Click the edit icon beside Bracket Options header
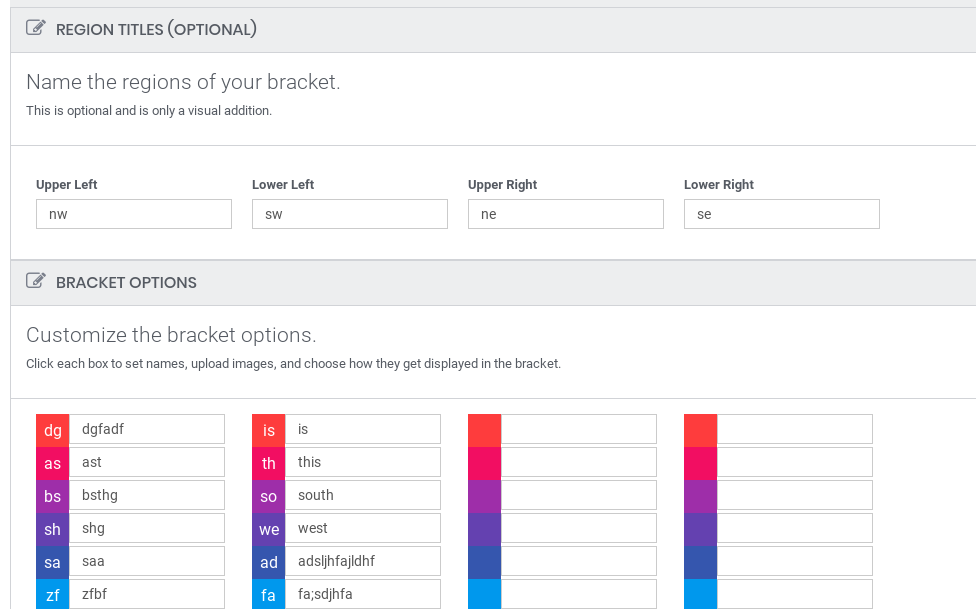The image size is (976, 609). pyautogui.click(x=35, y=281)
